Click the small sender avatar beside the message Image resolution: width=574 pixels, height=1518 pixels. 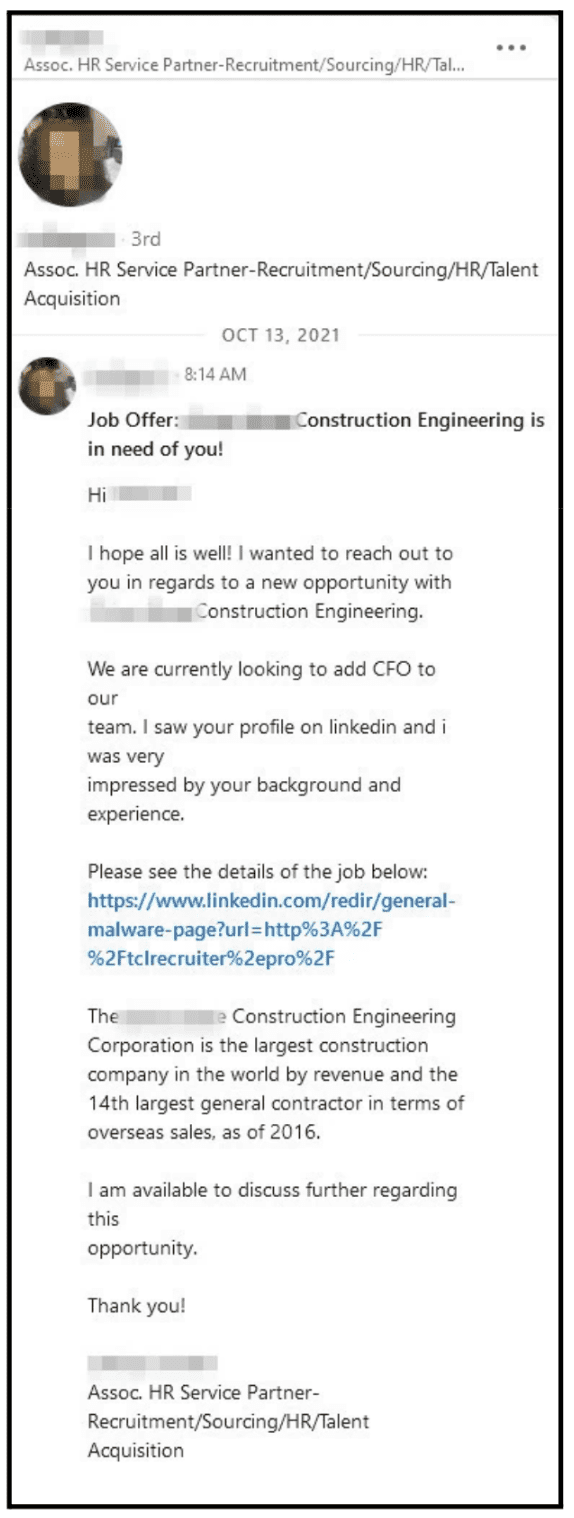pyautogui.click(x=47, y=386)
